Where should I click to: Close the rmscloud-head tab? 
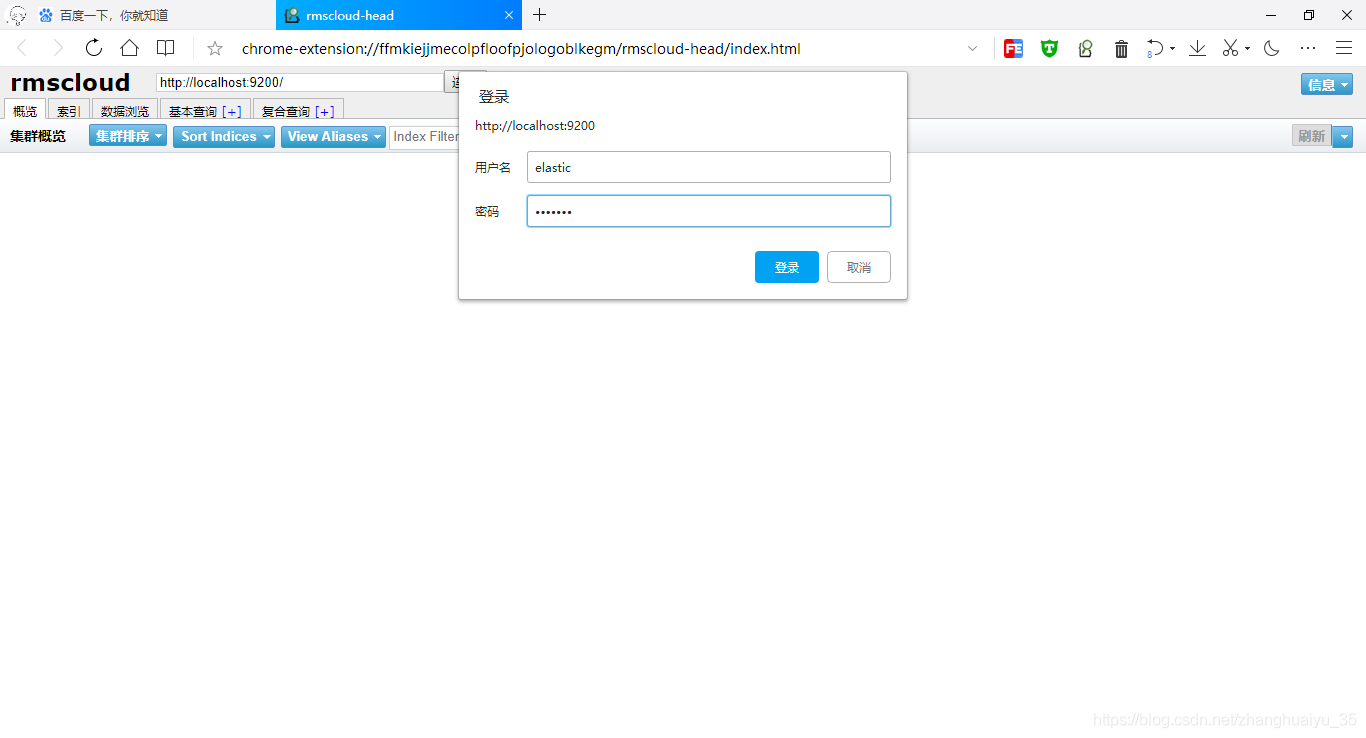point(509,15)
